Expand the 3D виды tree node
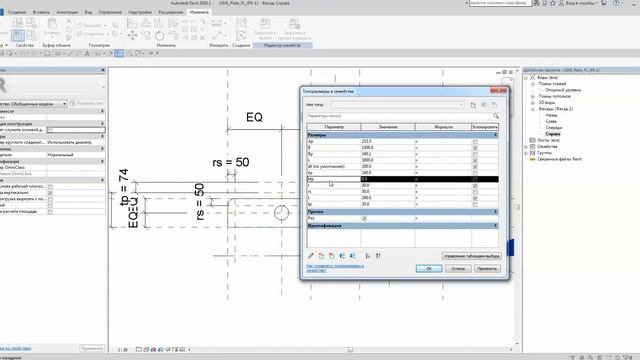The image size is (640, 360). pyautogui.click(x=532, y=102)
